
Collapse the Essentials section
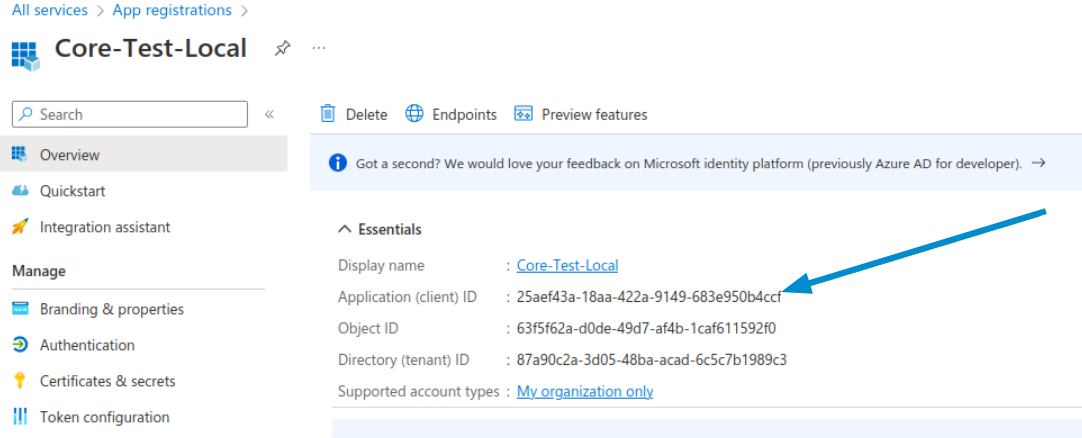pos(344,230)
